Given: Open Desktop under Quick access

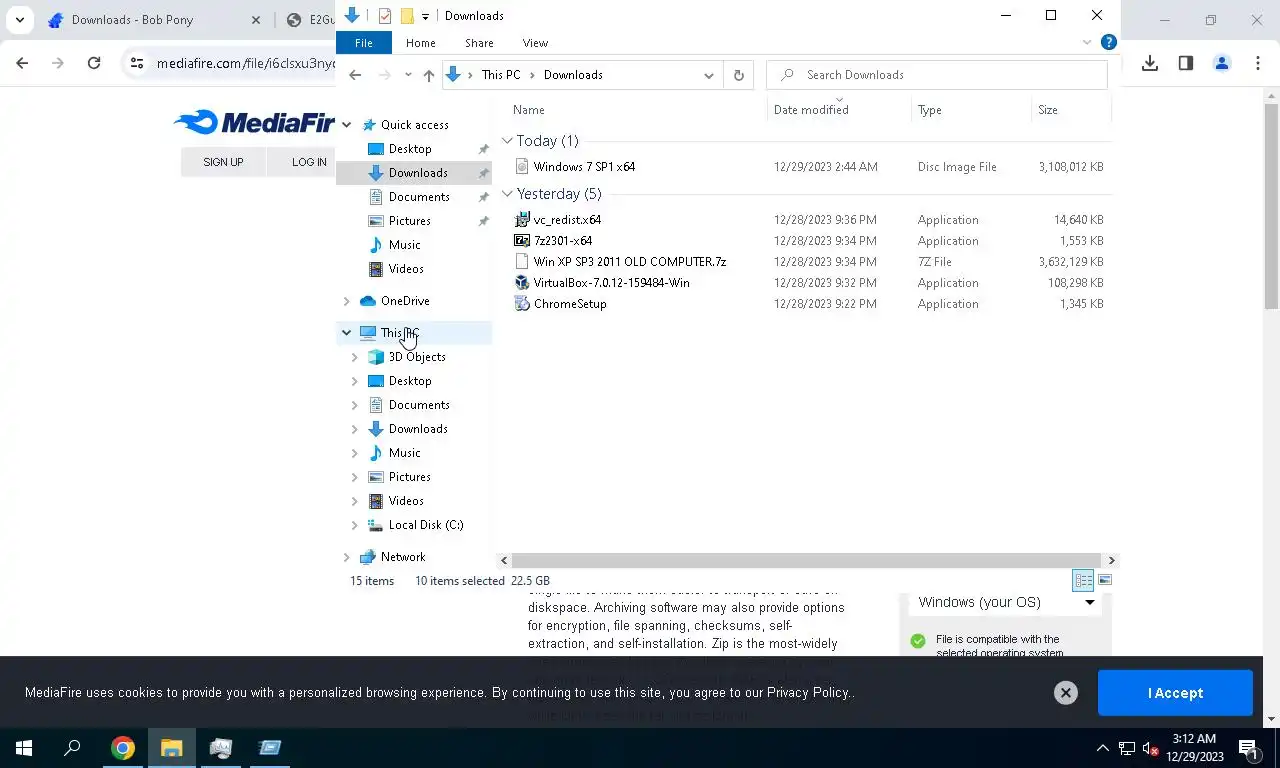Looking at the screenshot, I should pyautogui.click(x=410, y=149).
